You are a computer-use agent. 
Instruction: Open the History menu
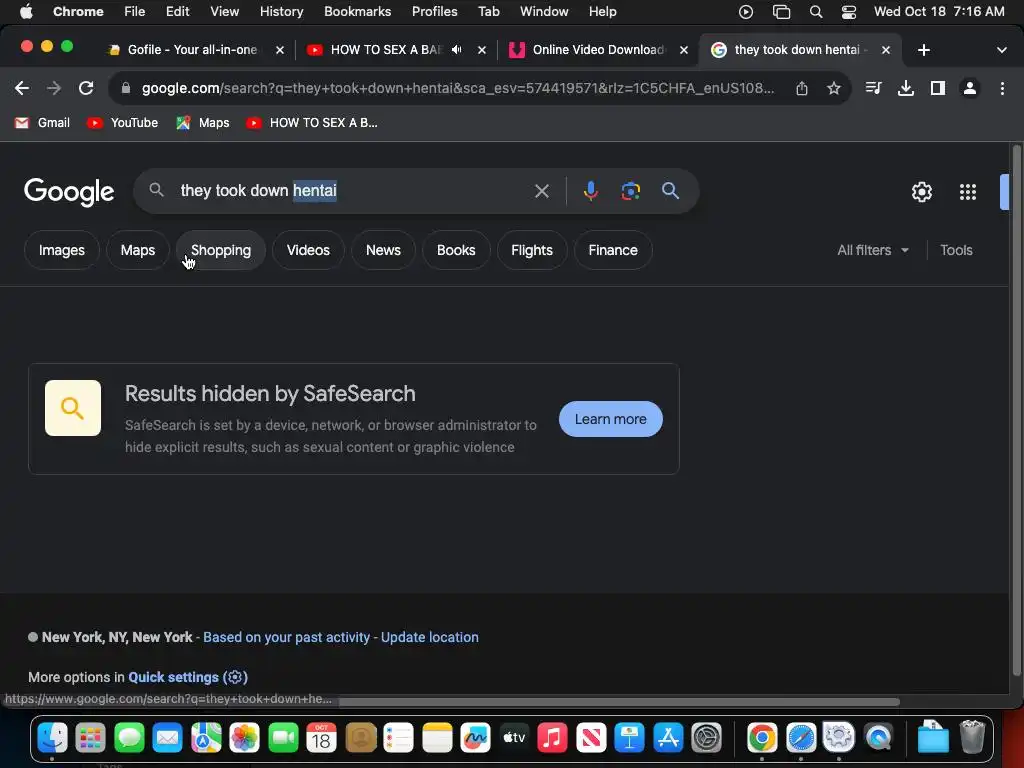[x=281, y=12]
